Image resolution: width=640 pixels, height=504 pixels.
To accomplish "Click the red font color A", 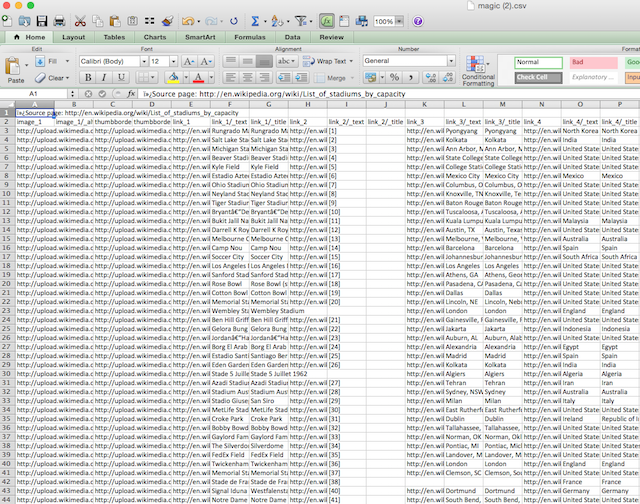I will [199, 77].
